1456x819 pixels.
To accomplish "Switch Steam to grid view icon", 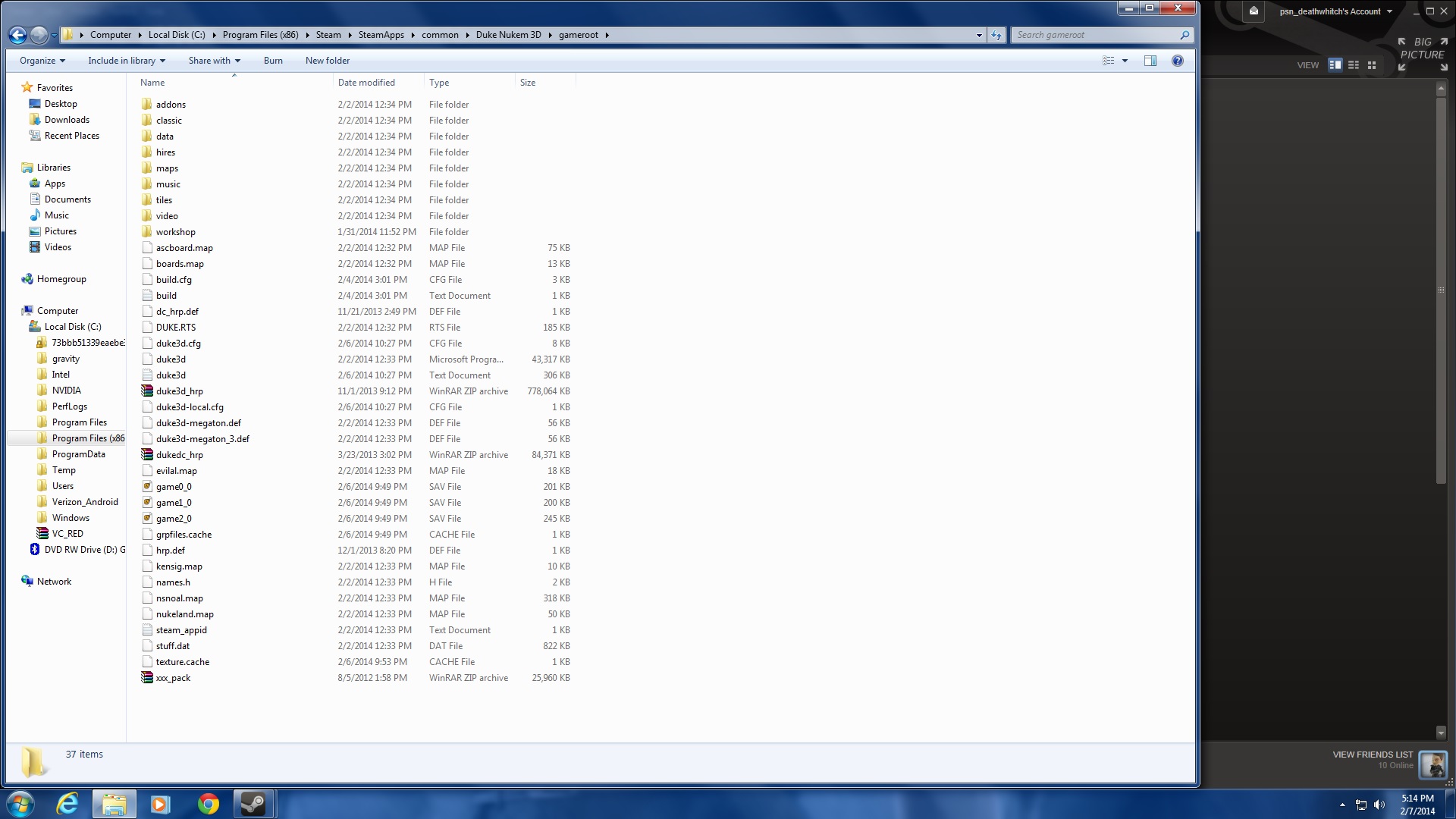I will (1371, 65).
